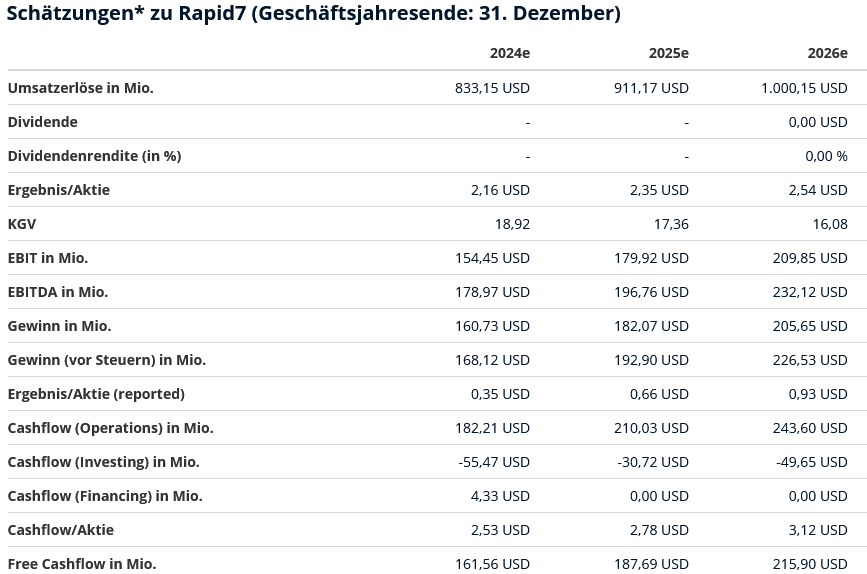
Task: Click the EBIT in Mio. row label
Action: pos(48,258)
